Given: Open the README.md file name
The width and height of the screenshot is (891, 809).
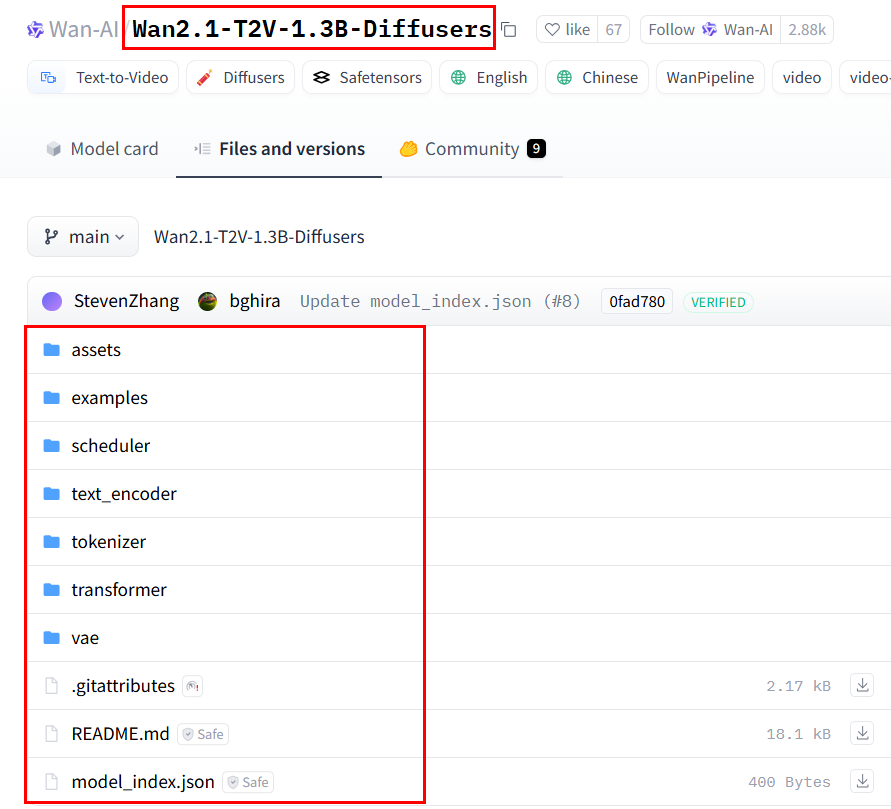Looking at the screenshot, I should (120, 734).
